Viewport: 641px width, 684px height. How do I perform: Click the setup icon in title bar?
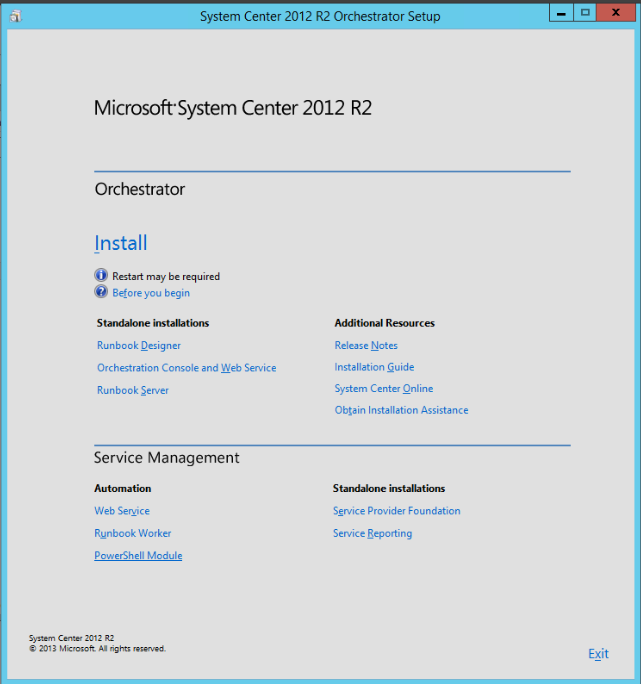13,14
